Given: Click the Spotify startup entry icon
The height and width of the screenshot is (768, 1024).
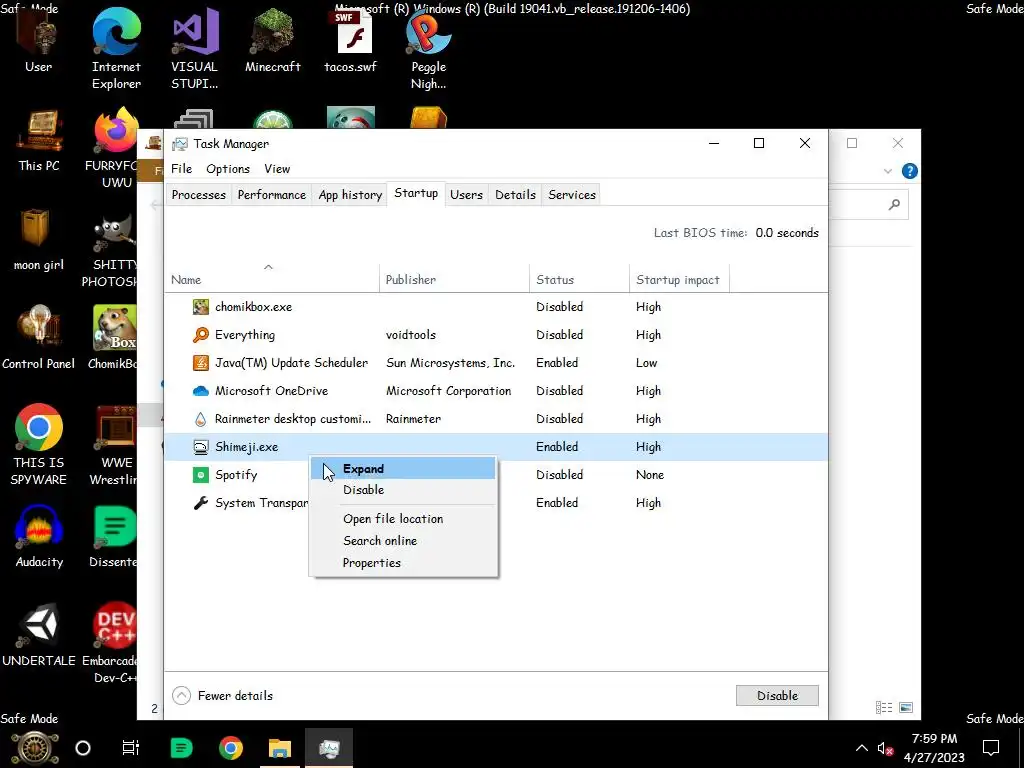Looking at the screenshot, I should pyautogui.click(x=200, y=475).
